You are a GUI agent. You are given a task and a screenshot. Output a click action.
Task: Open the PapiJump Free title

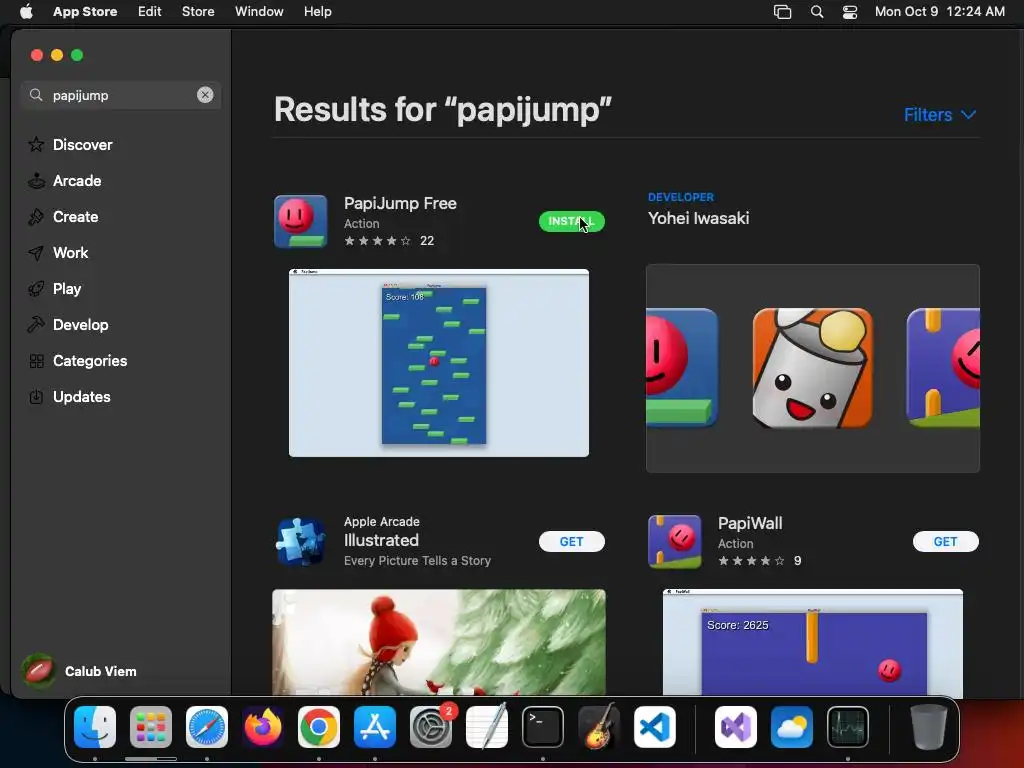click(x=400, y=203)
